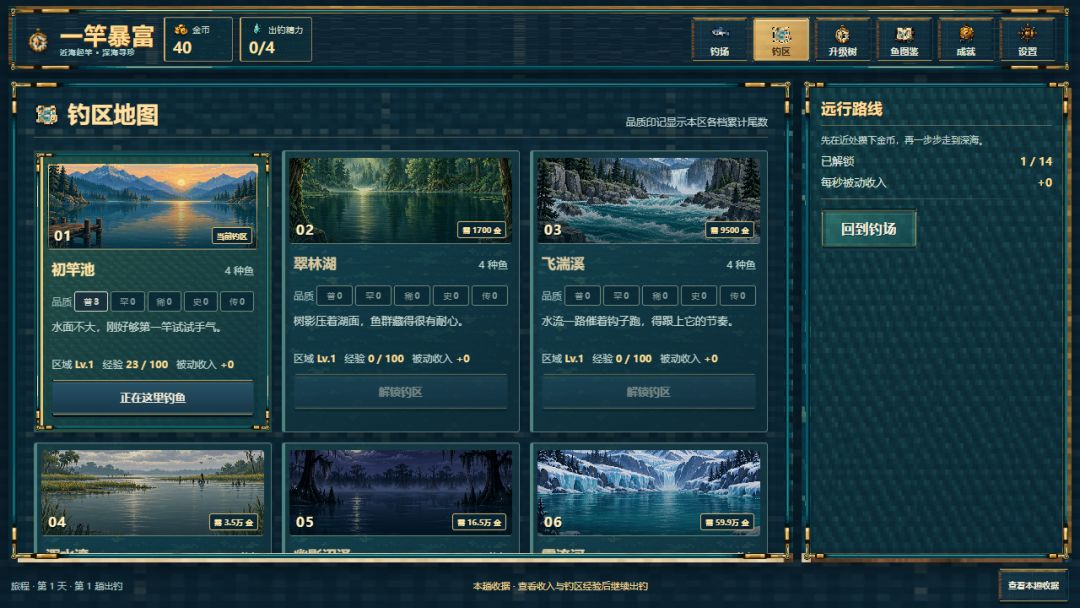Click the 当前钓区 badge on zone 01
Image resolution: width=1080 pixels, height=608 pixels.
click(232, 236)
